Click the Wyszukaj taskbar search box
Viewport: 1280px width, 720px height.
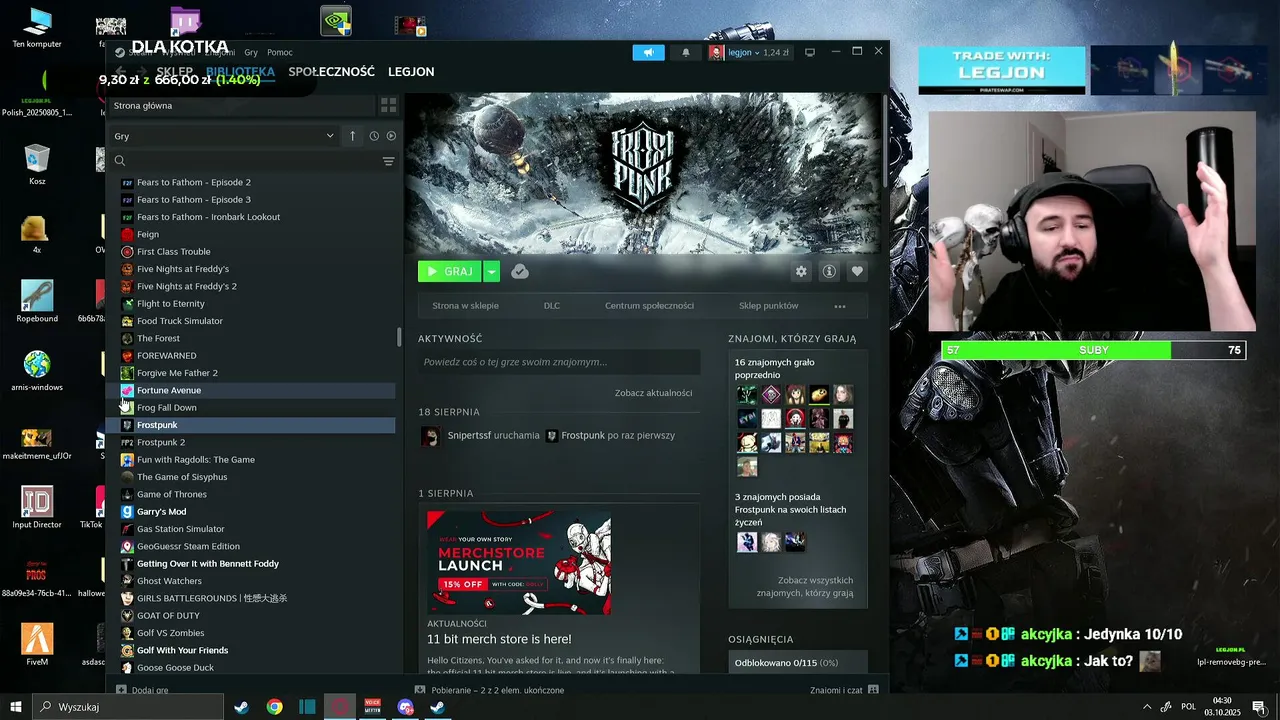[x=128, y=707]
